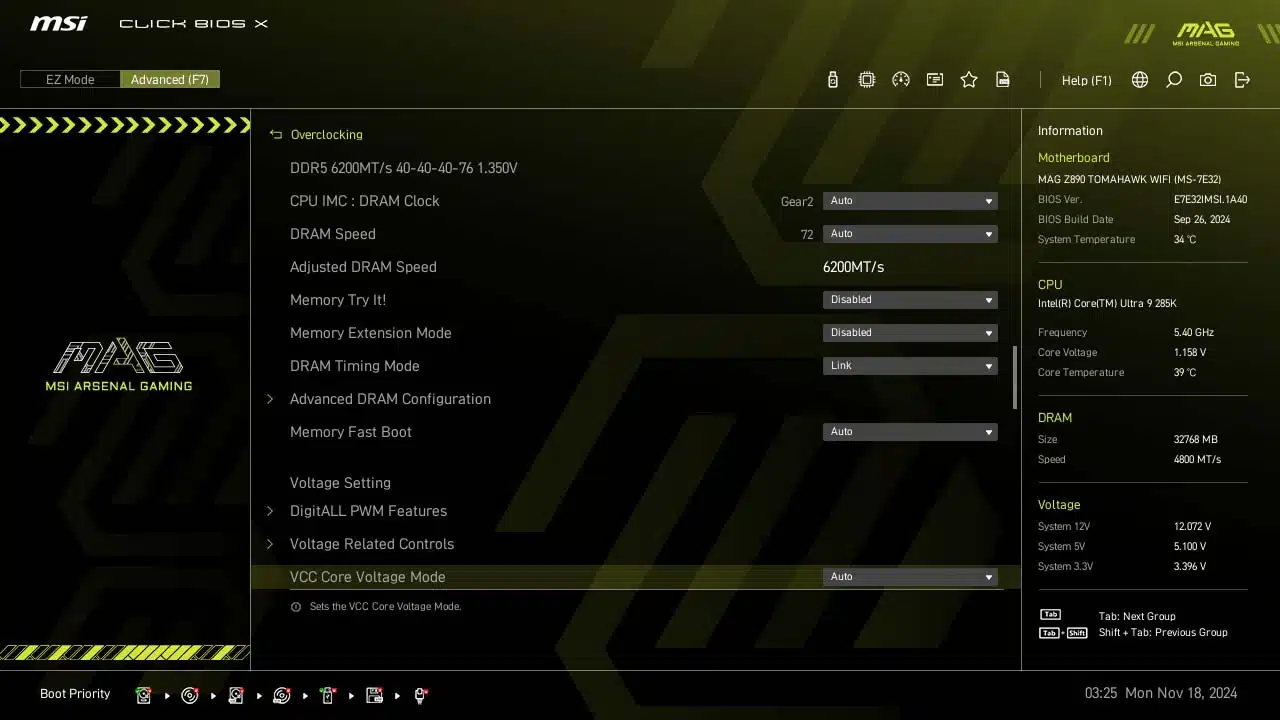Screen dimensions: 1280x720
Task: Click CPU Frequency 5.40 GHz value
Action: click(1194, 333)
